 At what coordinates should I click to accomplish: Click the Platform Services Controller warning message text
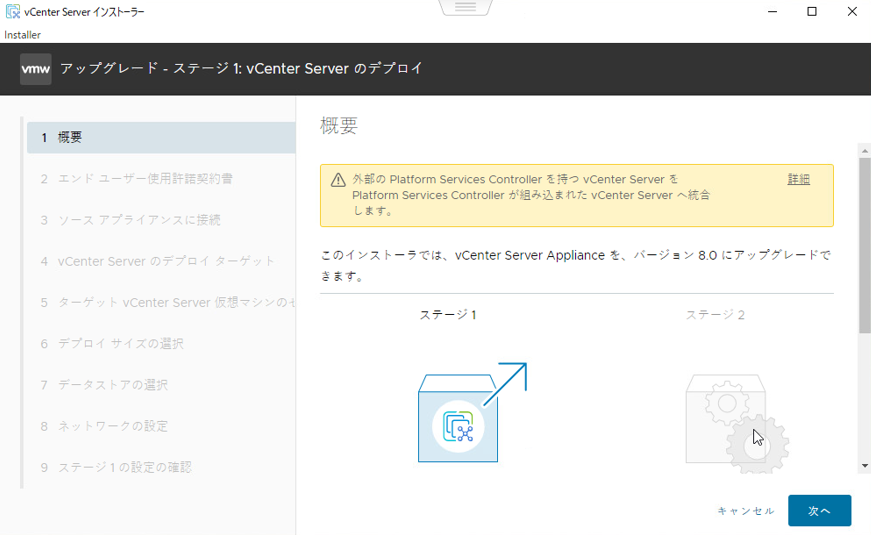(531, 195)
